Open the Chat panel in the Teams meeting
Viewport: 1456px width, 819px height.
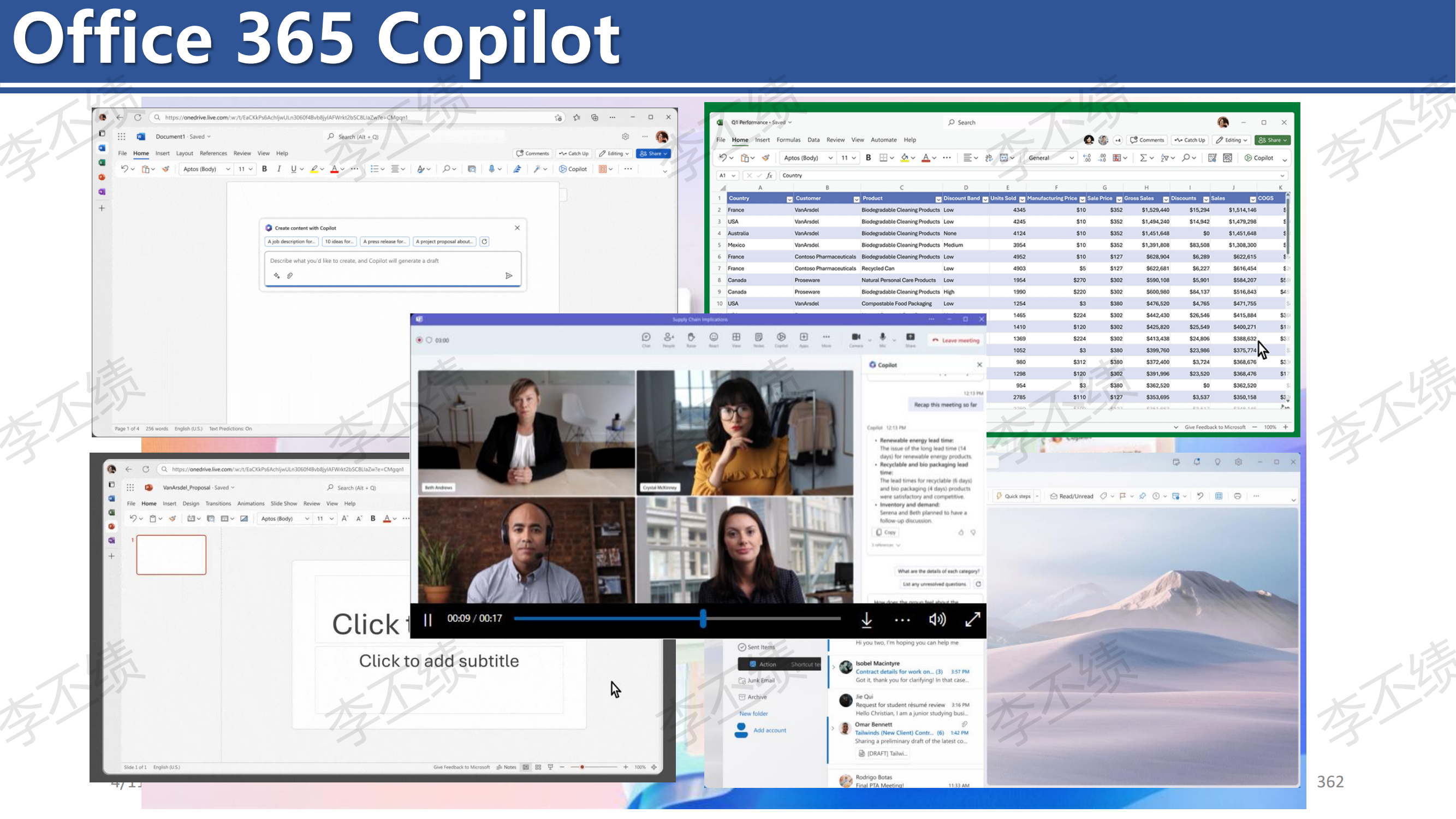(646, 339)
